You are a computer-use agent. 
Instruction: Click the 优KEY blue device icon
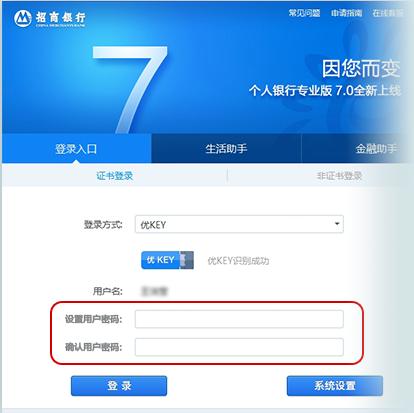167,260
